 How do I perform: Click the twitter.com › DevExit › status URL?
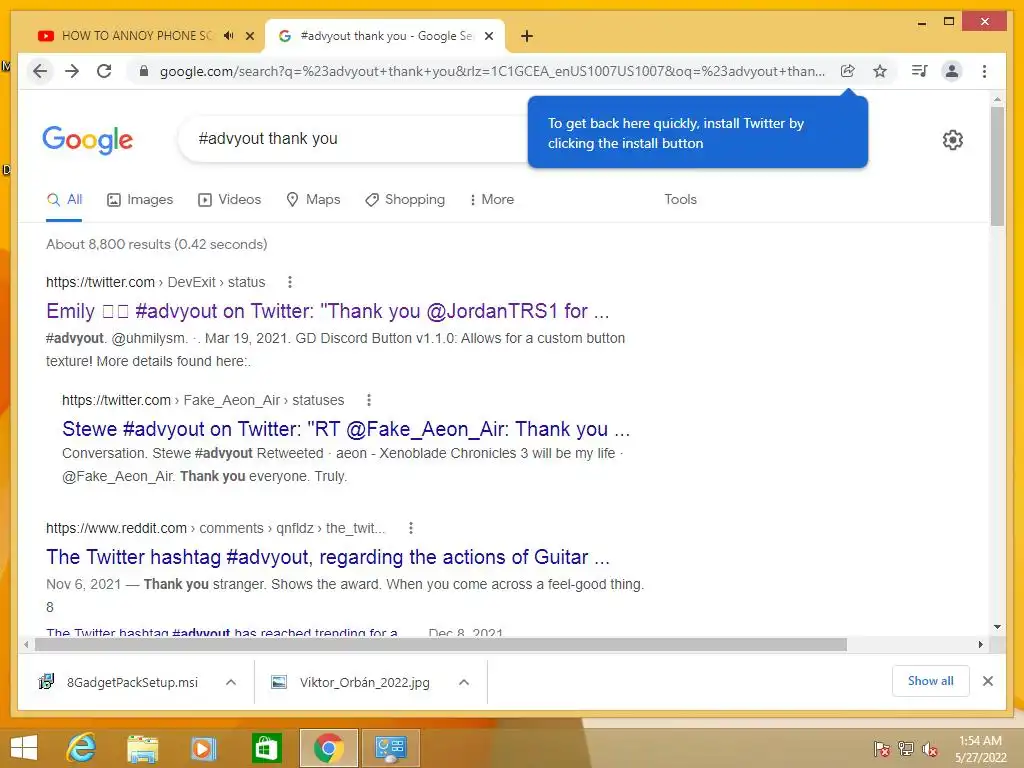pyautogui.click(x=155, y=282)
